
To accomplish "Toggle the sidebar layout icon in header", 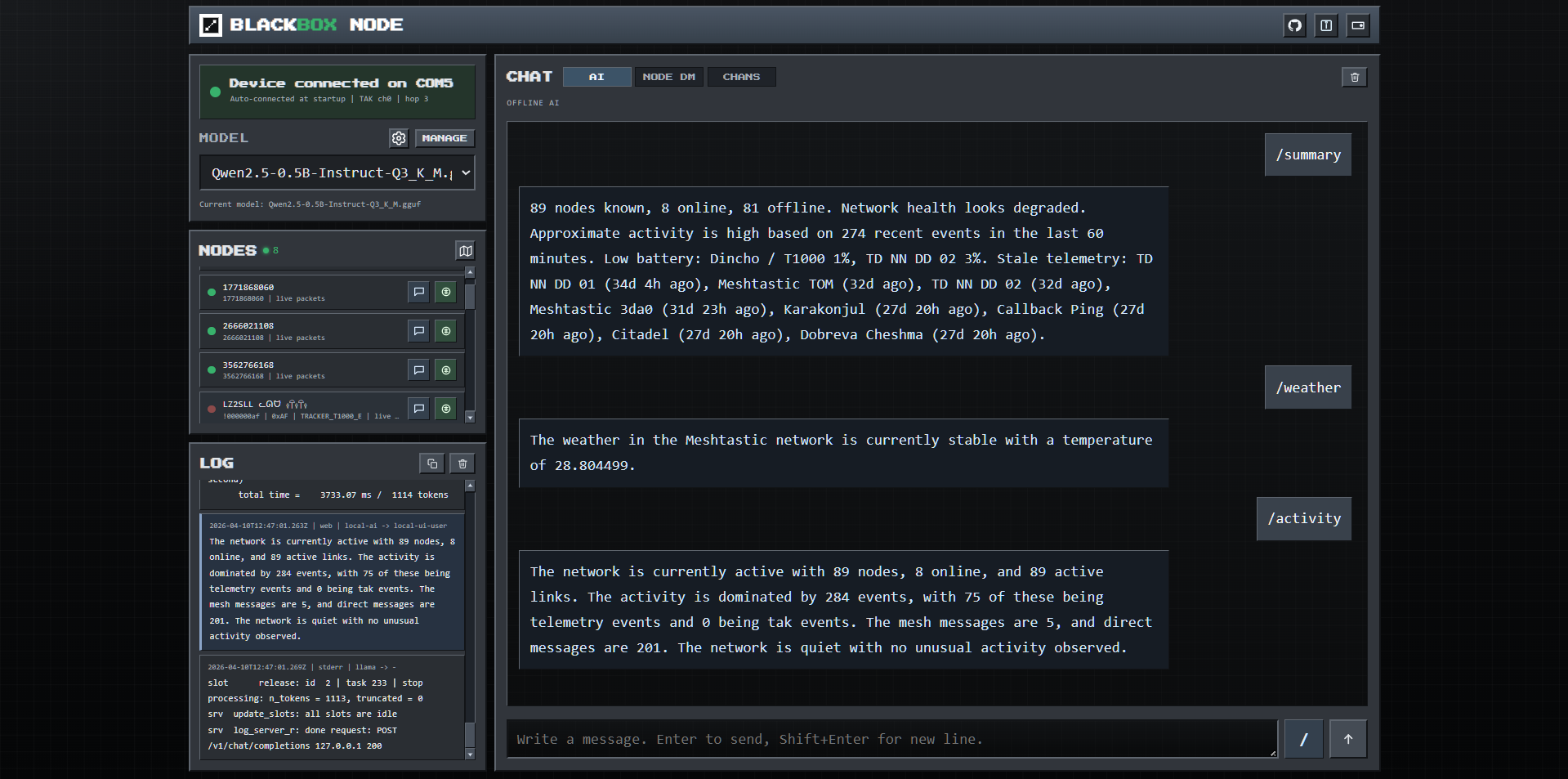I will pyautogui.click(x=1325, y=25).
